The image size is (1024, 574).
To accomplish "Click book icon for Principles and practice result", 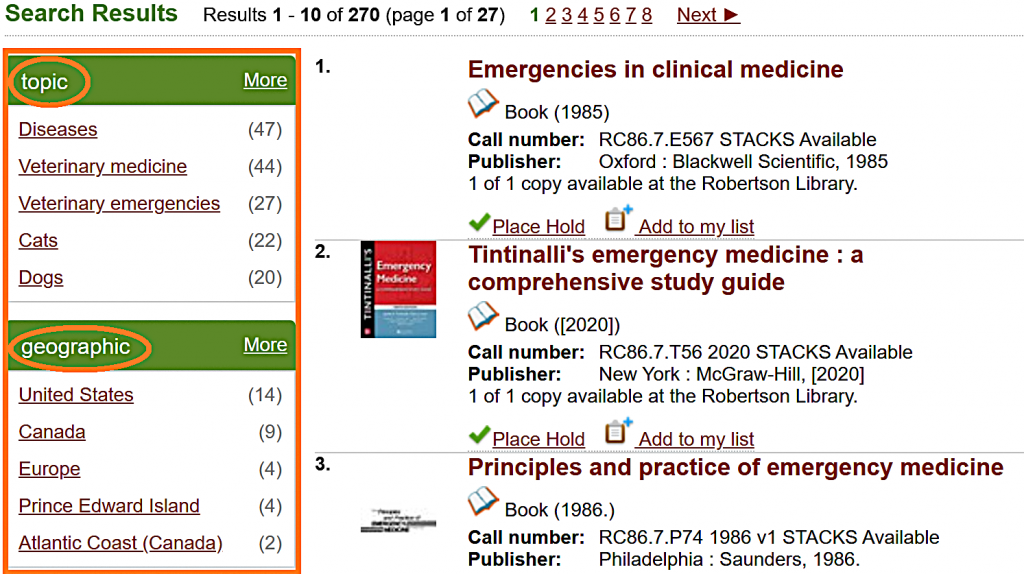I will tap(483, 502).
